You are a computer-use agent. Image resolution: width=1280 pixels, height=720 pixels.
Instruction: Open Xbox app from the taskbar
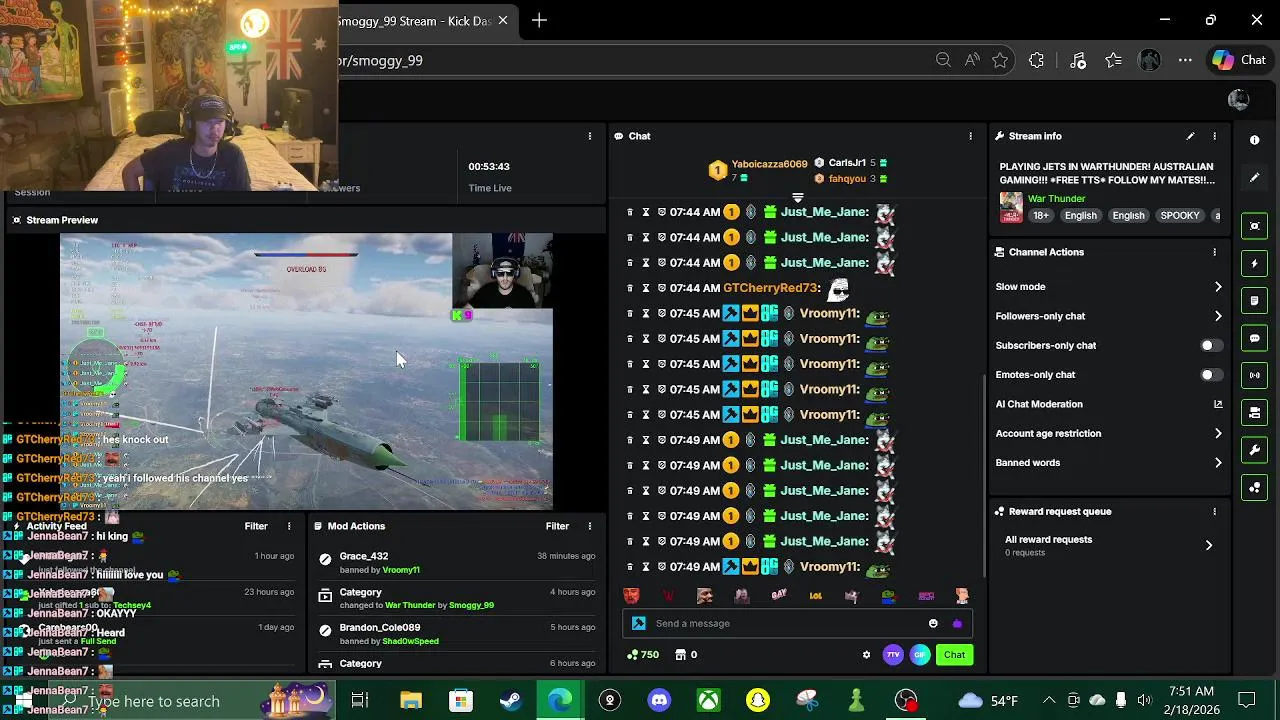(x=708, y=701)
